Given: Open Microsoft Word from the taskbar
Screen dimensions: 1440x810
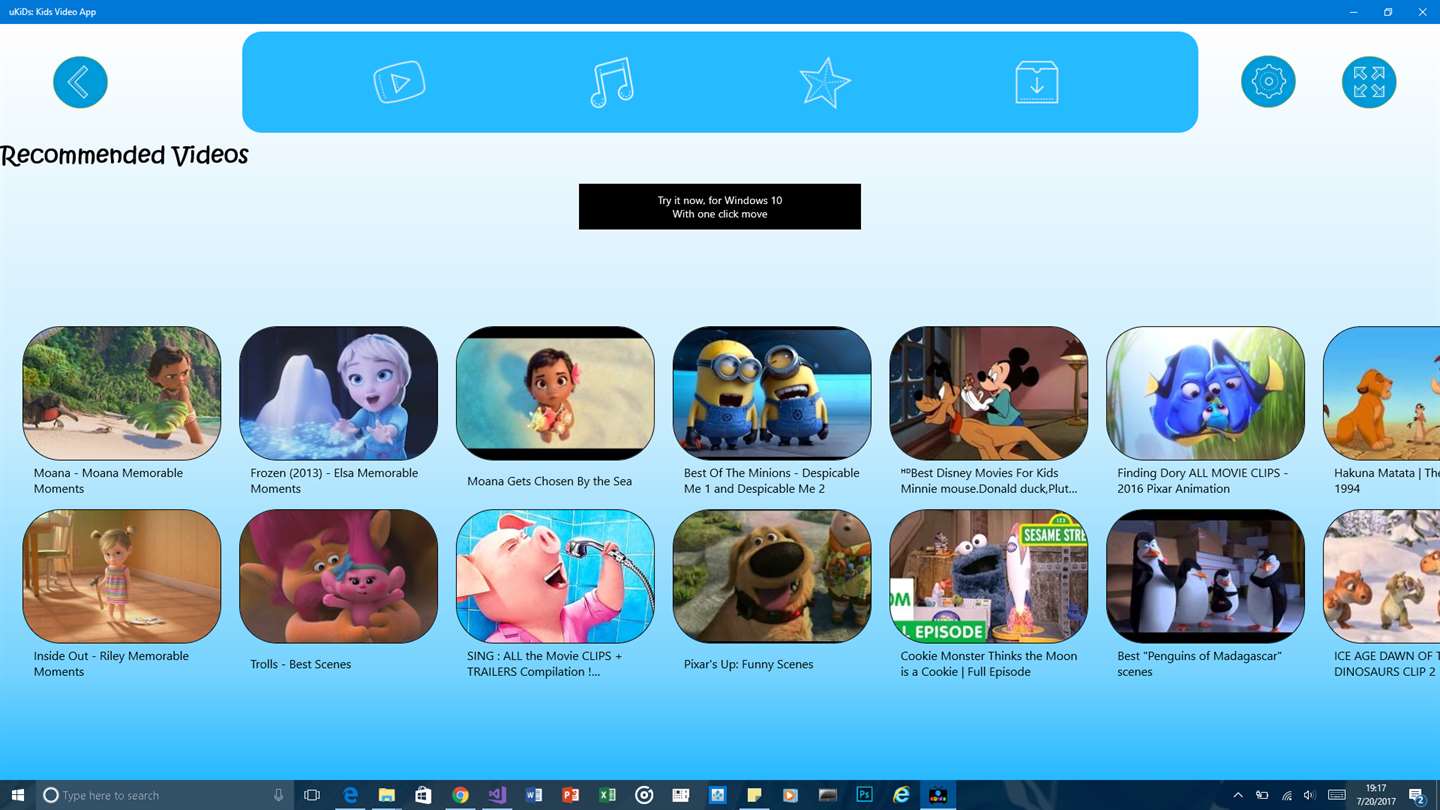Looking at the screenshot, I should pyautogui.click(x=534, y=795).
